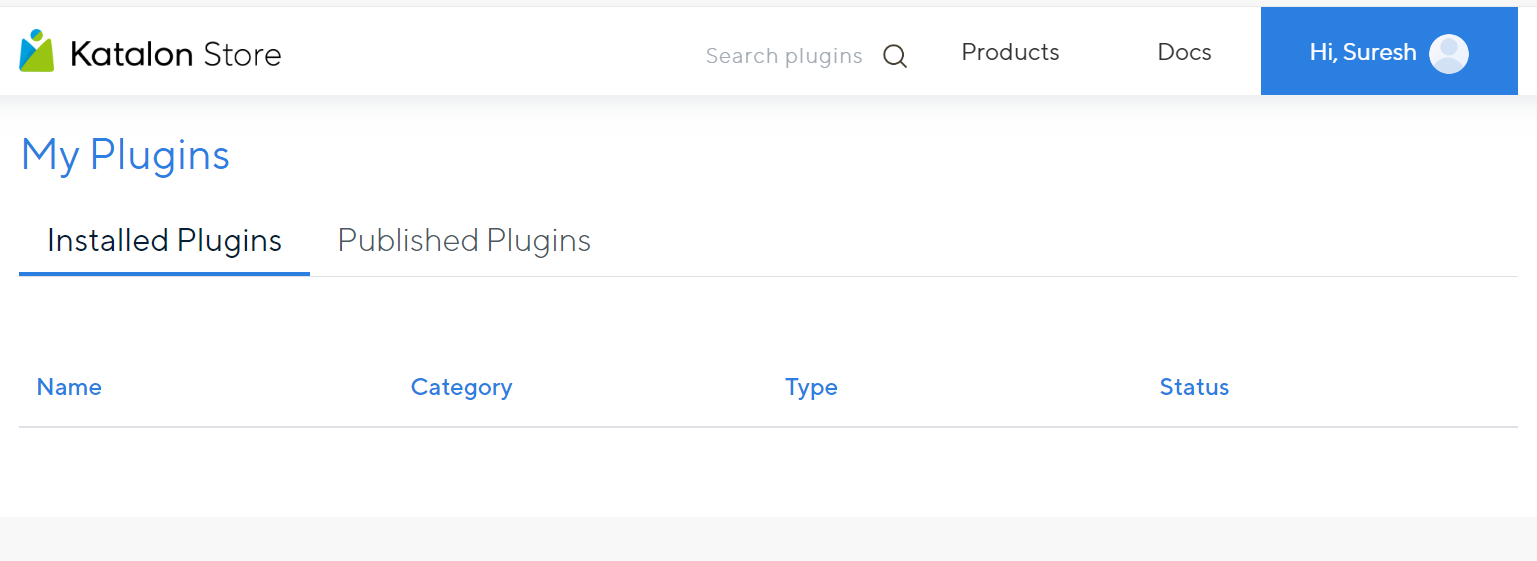1537x561 pixels.
Task: Sort by the Status column header
Action: click(1194, 387)
